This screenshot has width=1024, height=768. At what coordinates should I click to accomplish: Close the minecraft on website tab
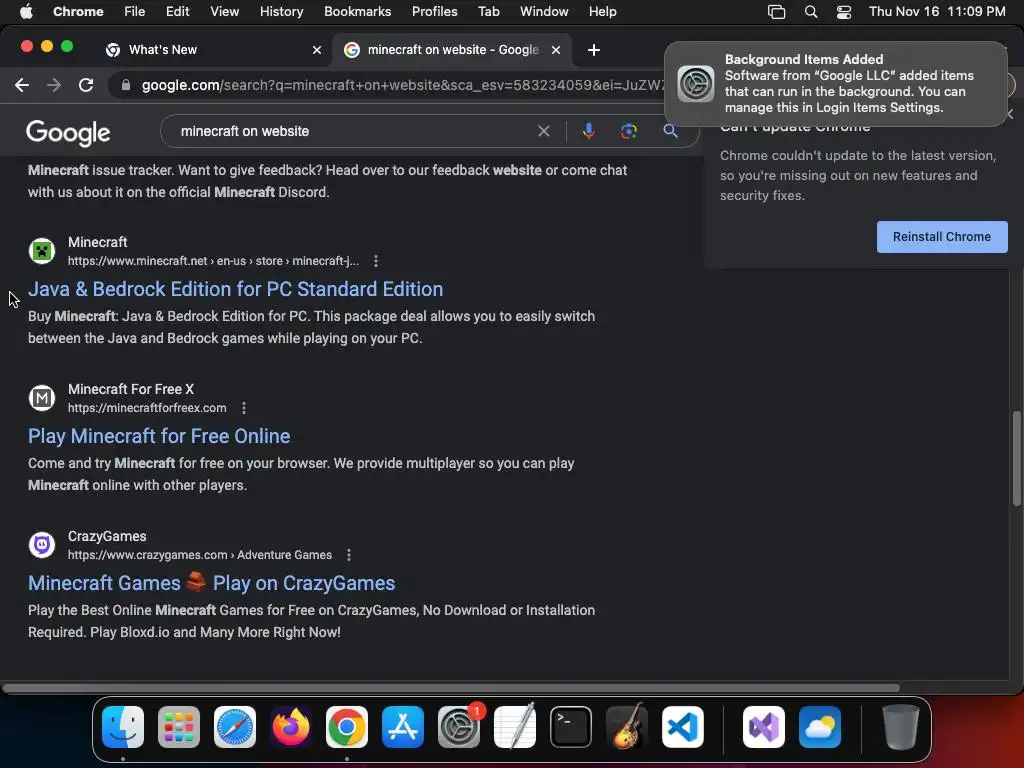coord(556,50)
